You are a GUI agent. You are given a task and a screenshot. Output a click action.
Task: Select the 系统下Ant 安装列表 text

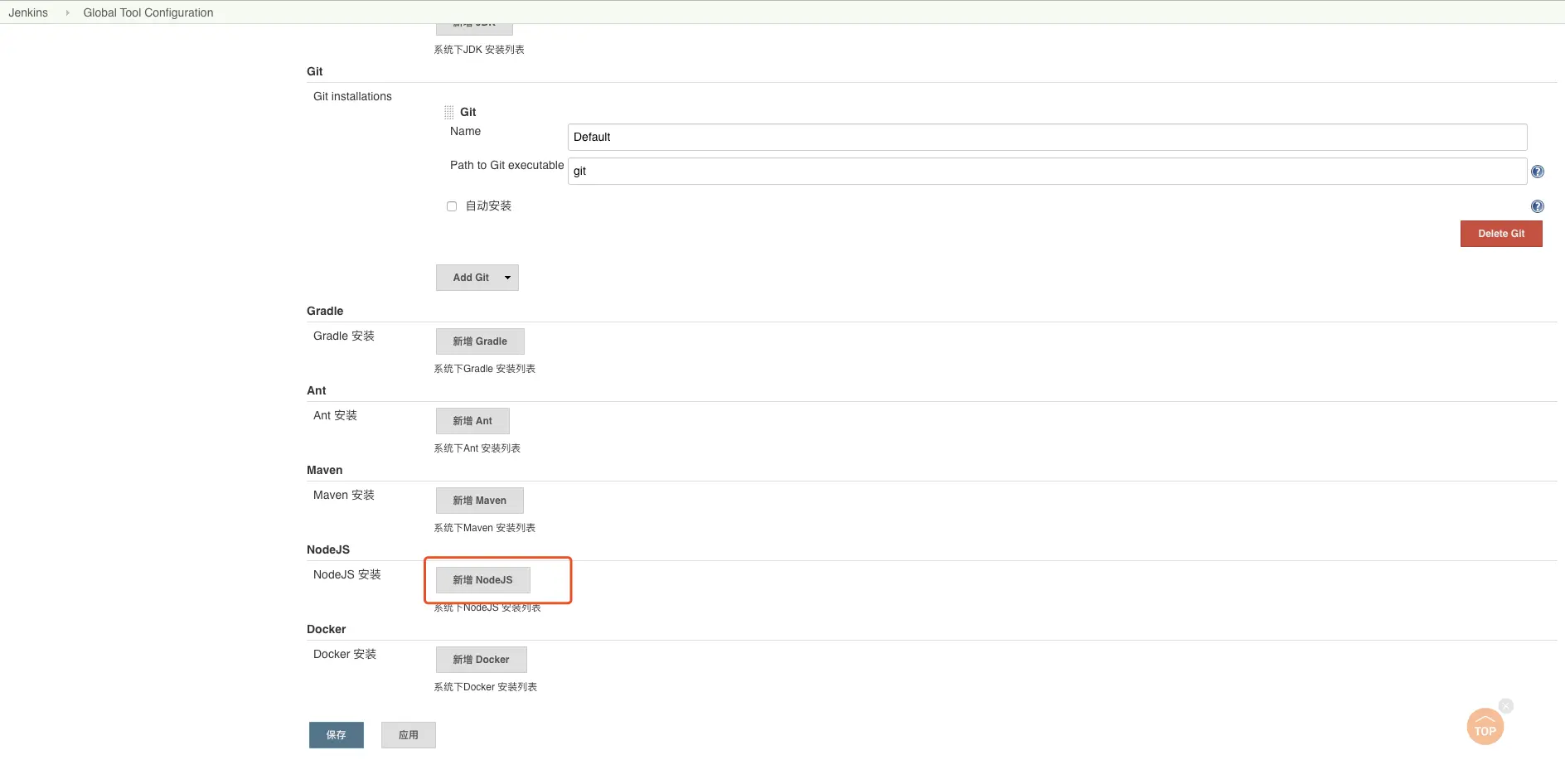click(x=477, y=448)
